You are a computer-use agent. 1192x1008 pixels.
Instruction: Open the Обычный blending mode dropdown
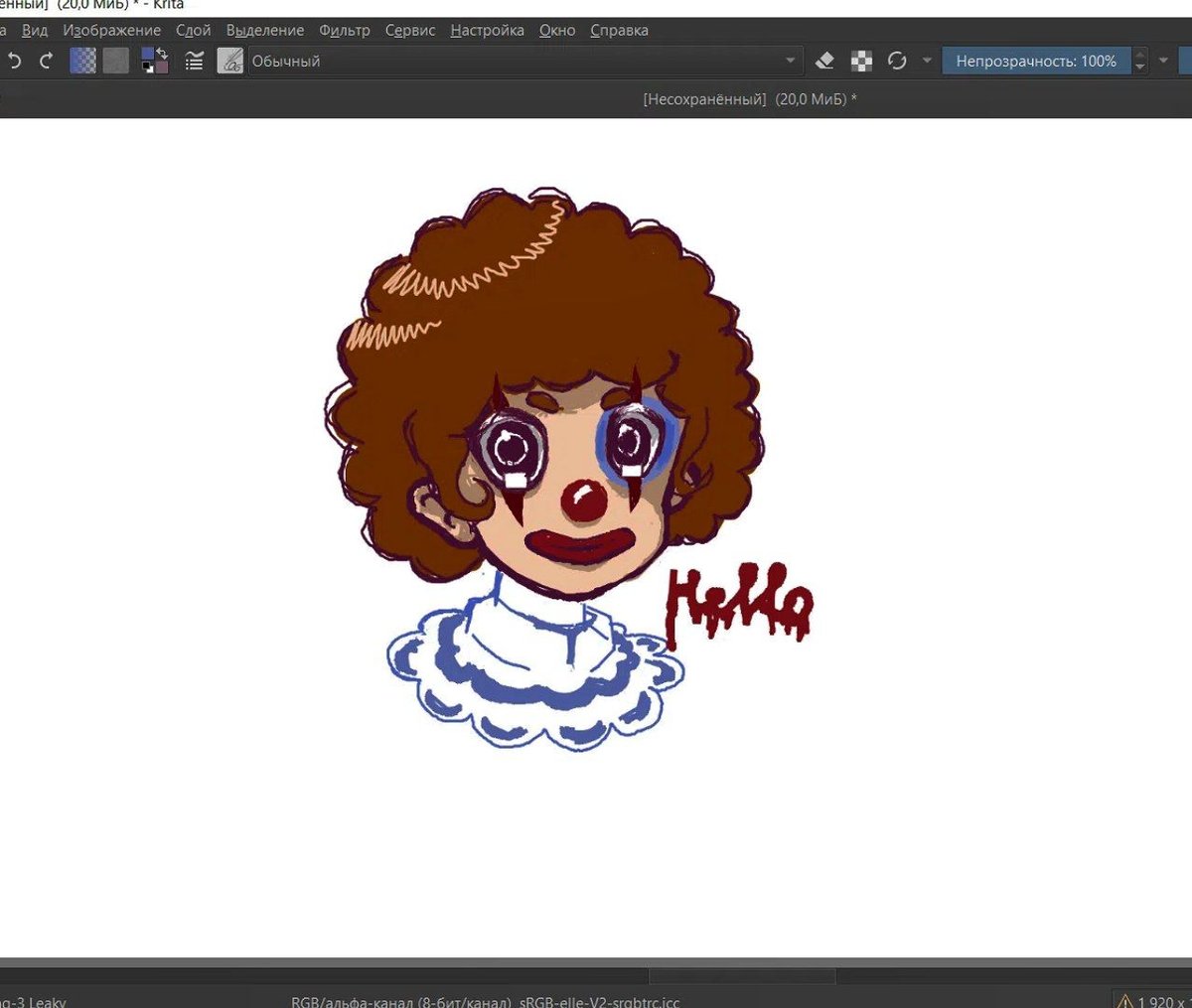point(524,61)
